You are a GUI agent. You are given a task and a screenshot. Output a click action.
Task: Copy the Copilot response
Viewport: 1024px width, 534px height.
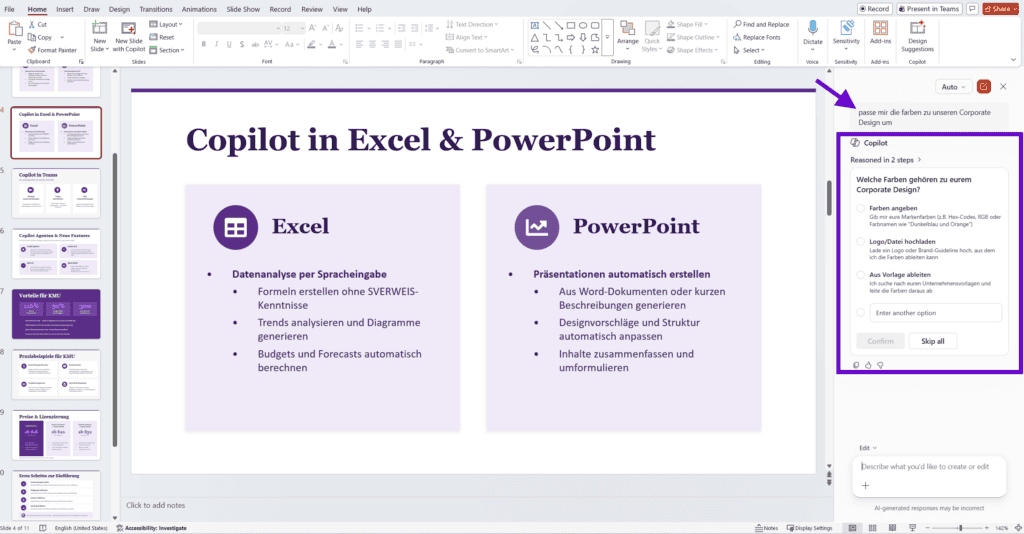(x=856, y=365)
